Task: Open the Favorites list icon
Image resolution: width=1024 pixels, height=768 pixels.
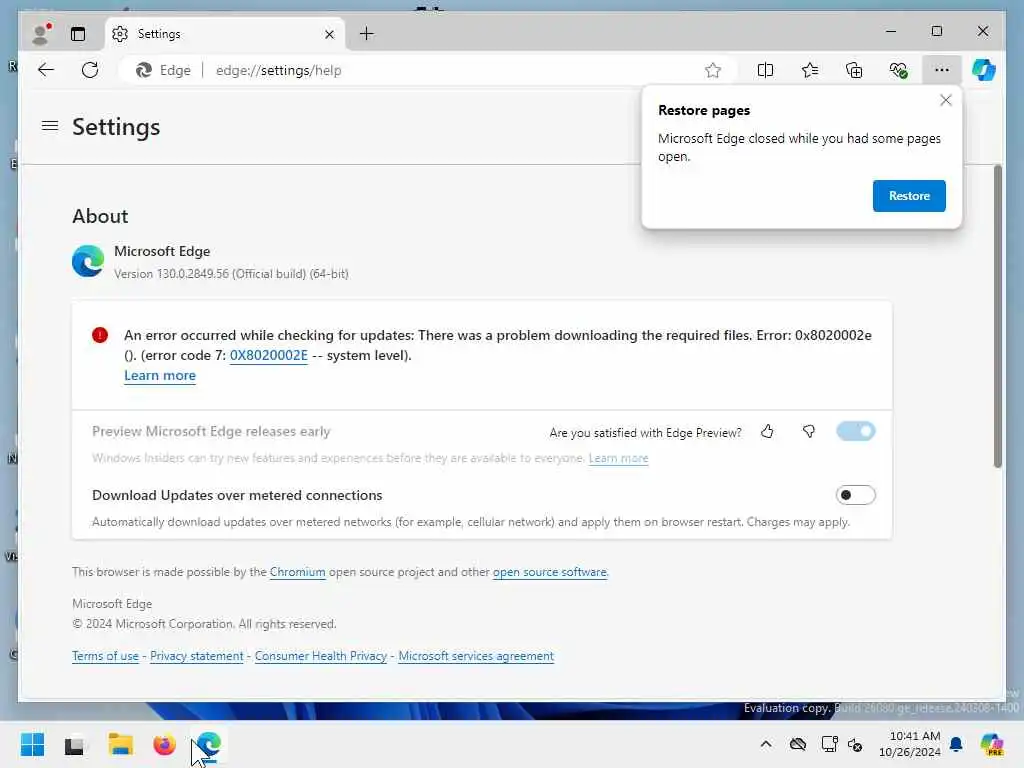Action: [810, 70]
